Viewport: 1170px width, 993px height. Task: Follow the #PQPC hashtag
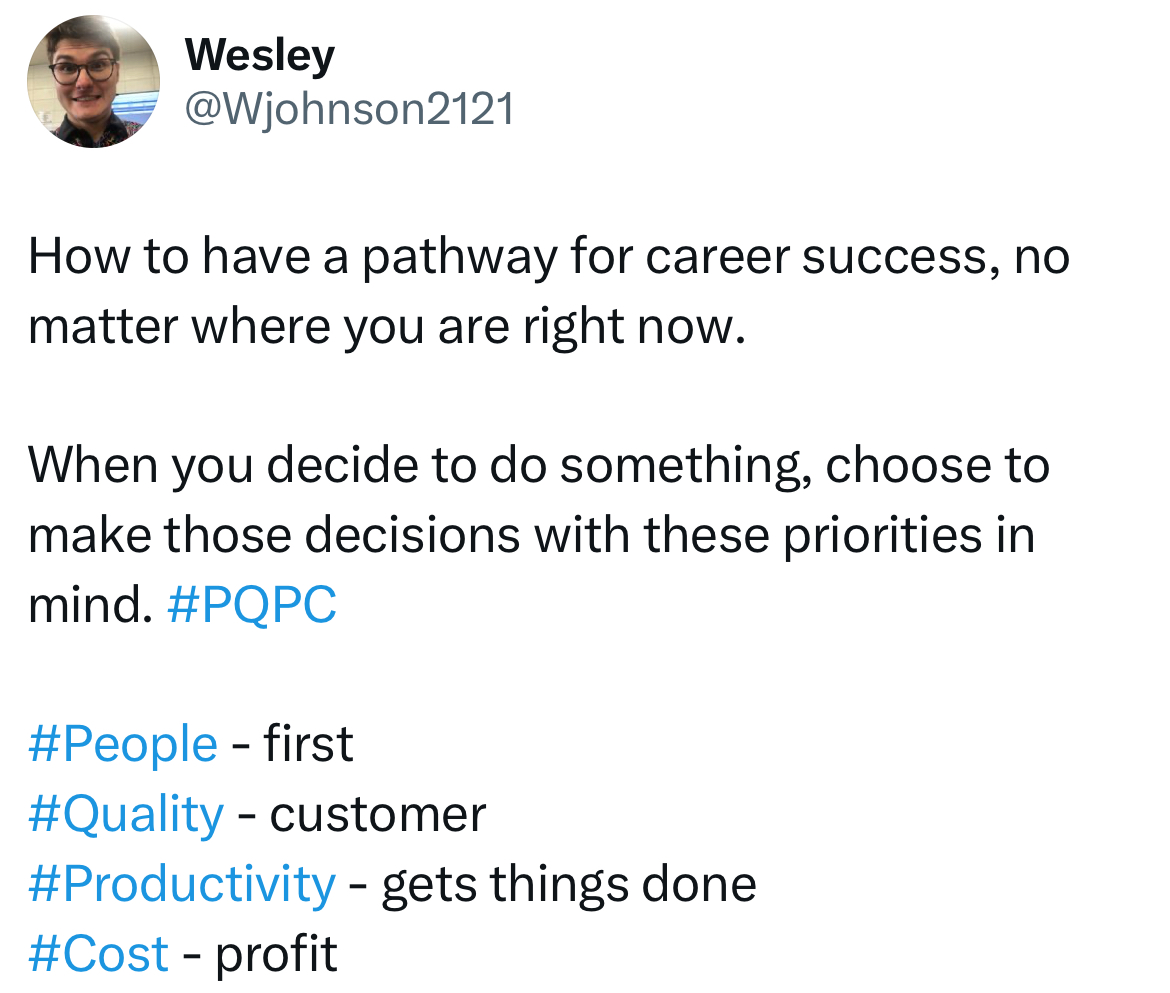click(252, 604)
